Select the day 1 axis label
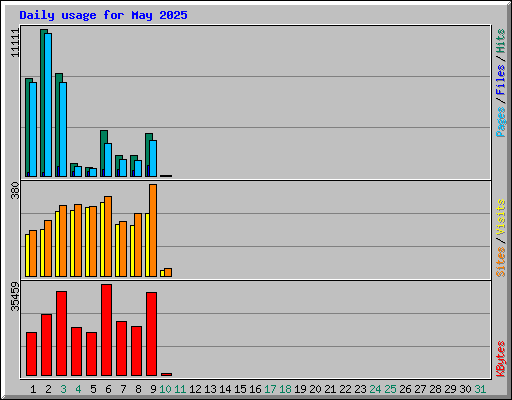This screenshot has width=512, height=400. pyautogui.click(x=33, y=389)
